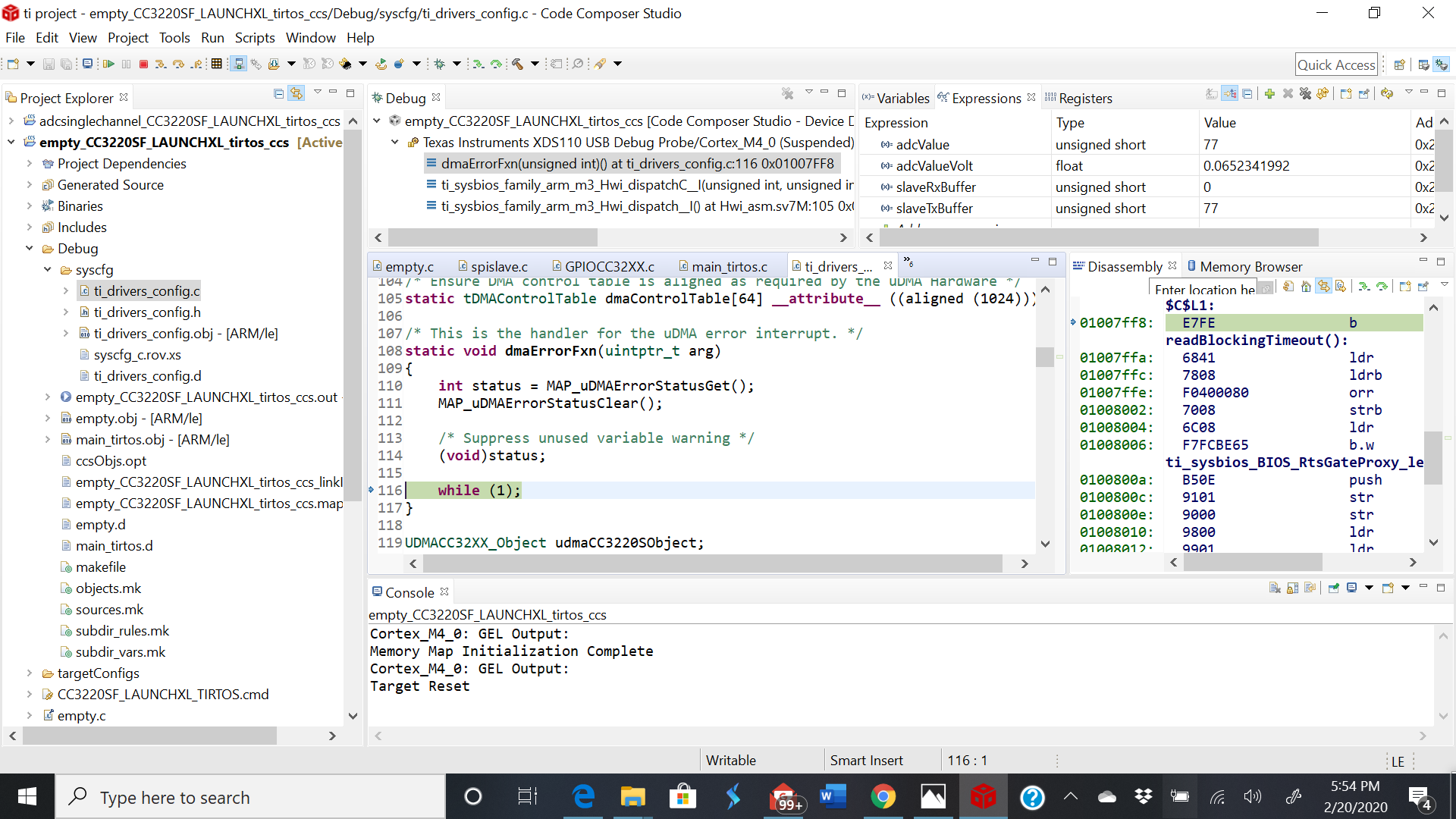Click the Resume debug button
Viewport: 1456px width, 819px height.
click(108, 64)
